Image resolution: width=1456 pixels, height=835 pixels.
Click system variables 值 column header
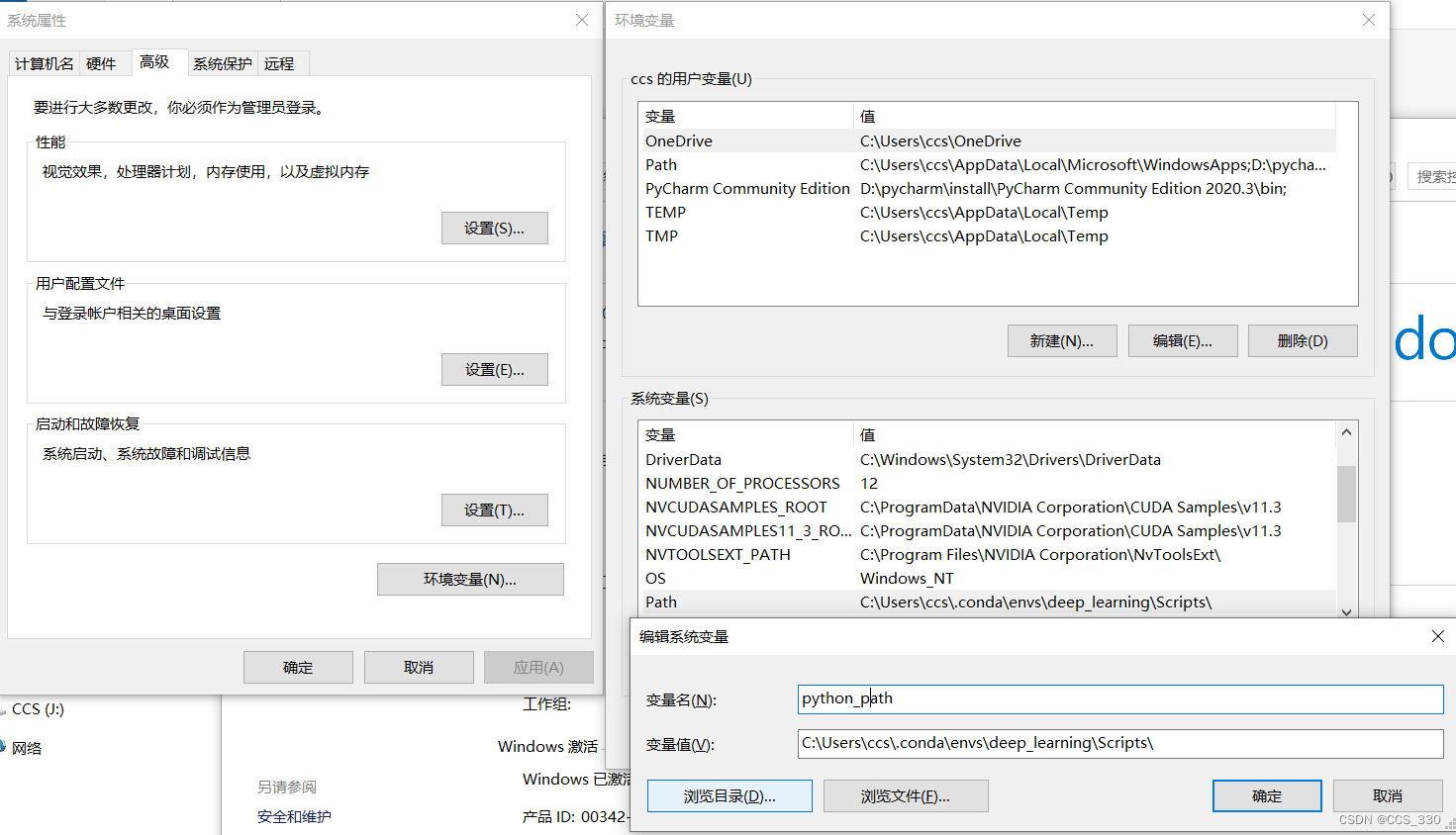(1095, 434)
